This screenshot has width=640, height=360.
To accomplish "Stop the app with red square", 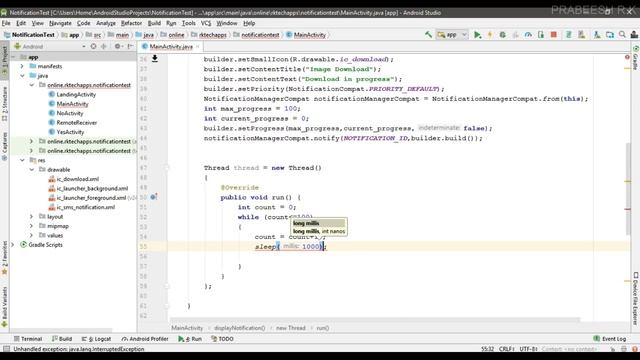I will 553,35.
